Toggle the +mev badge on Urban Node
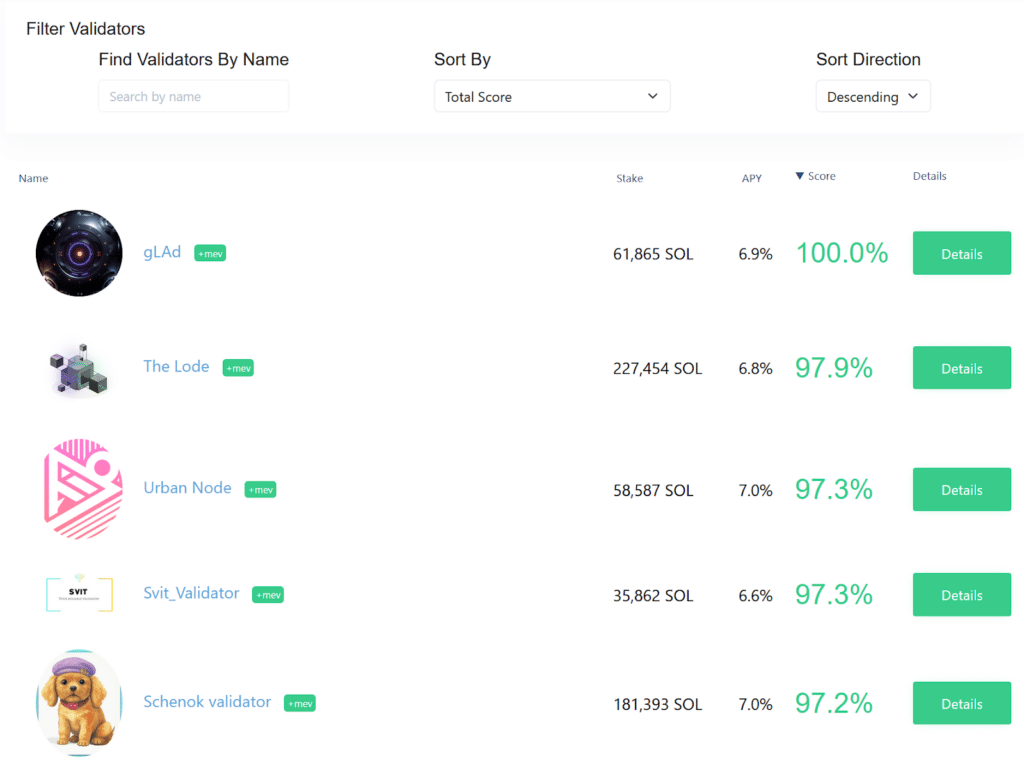Image resolution: width=1024 pixels, height=758 pixels. click(x=260, y=489)
